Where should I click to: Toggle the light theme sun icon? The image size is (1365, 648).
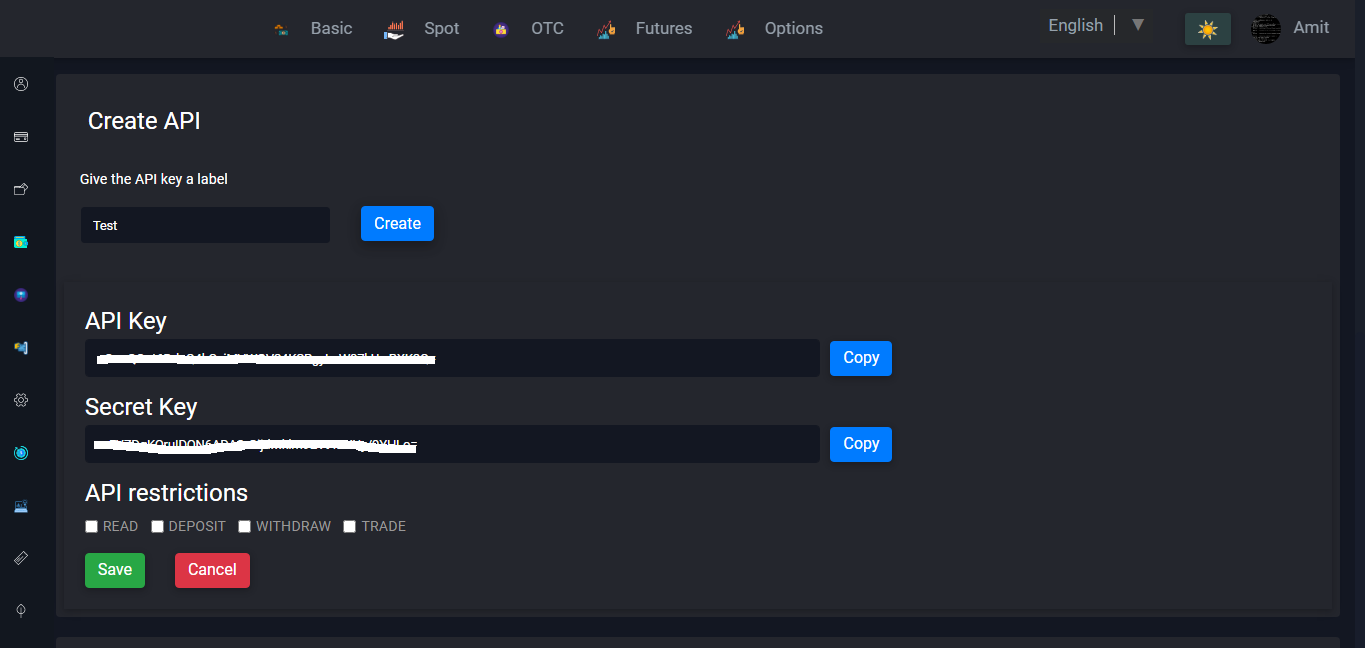[x=1207, y=29]
